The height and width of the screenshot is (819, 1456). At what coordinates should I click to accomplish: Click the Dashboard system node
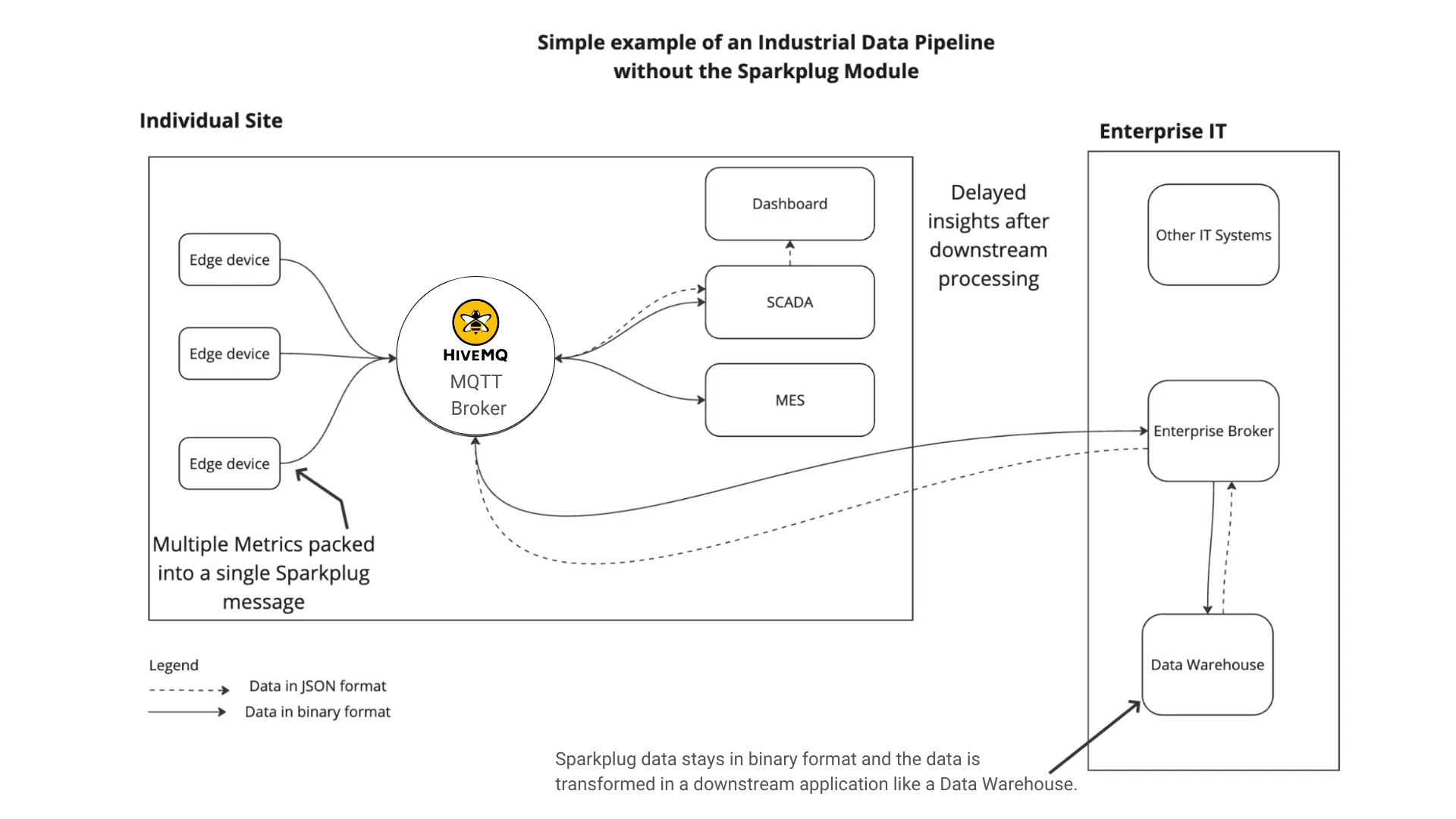pyautogui.click(x=789, y=203)
